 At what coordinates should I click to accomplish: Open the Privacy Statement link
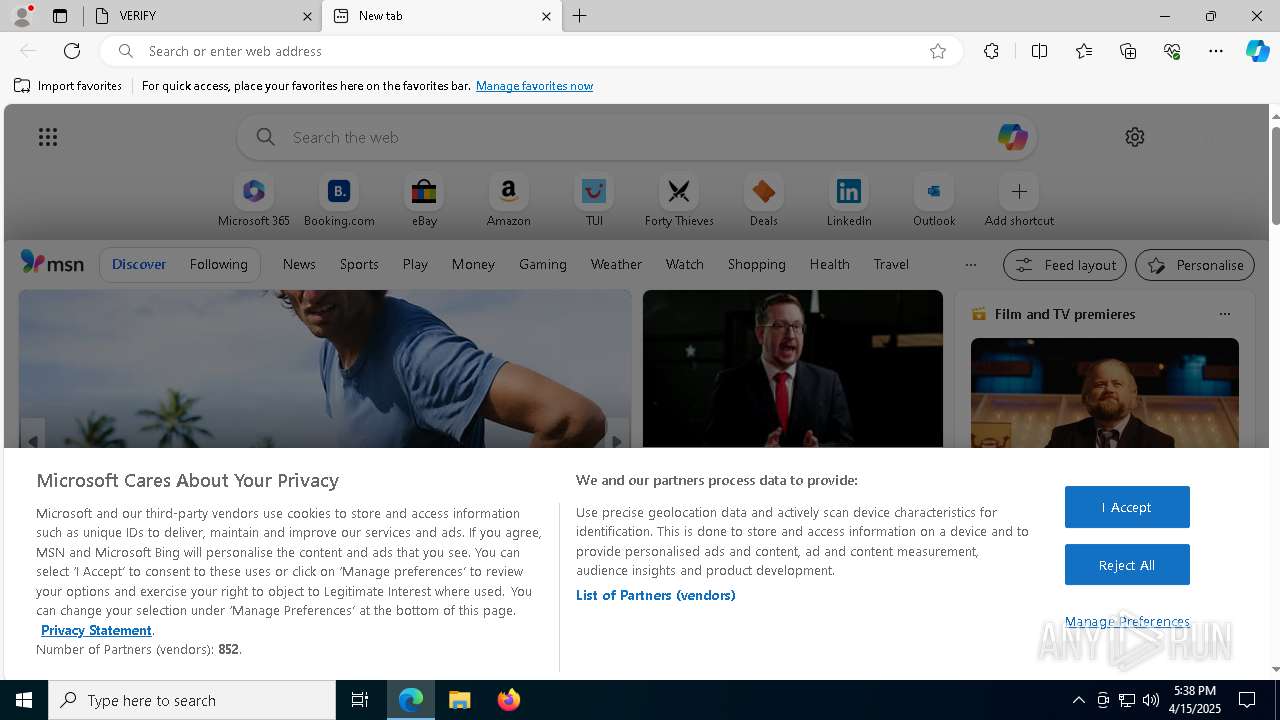pyautogui.click(x=96, y=630)
